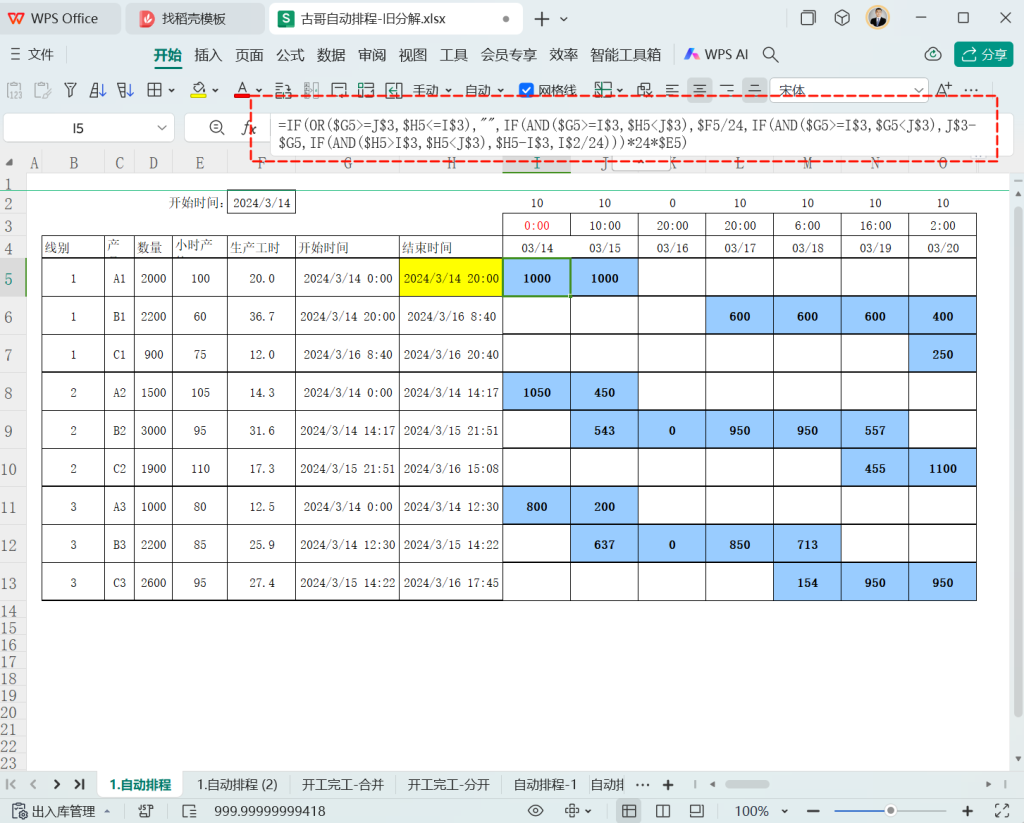The height and width of the screenshot is (823, 1024).
Task: Click the fullscreen icon in status bar
Action: (1002, 811)
